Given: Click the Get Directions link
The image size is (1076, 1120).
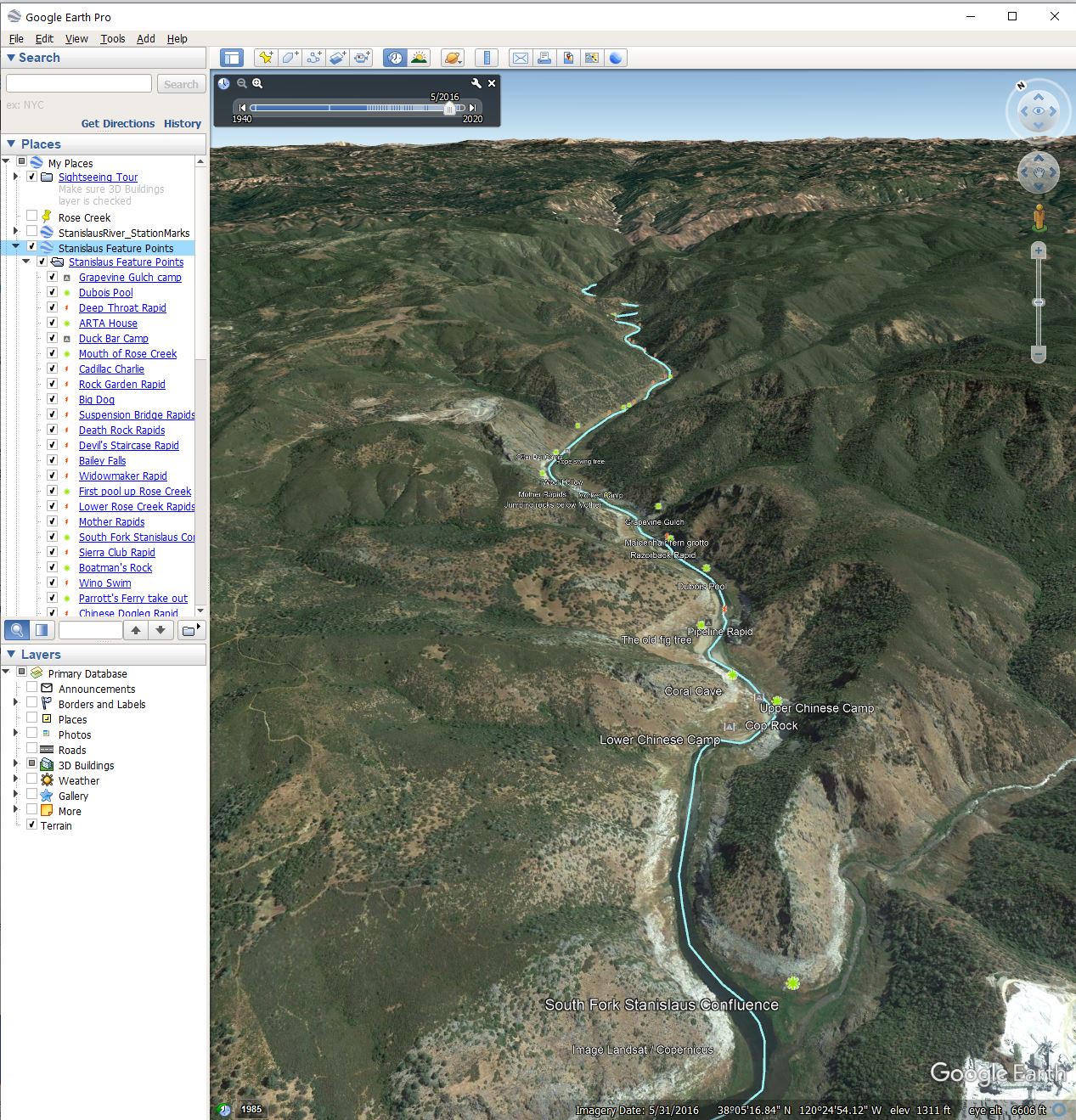Looking at the screenshot, I should click(118, 124).
